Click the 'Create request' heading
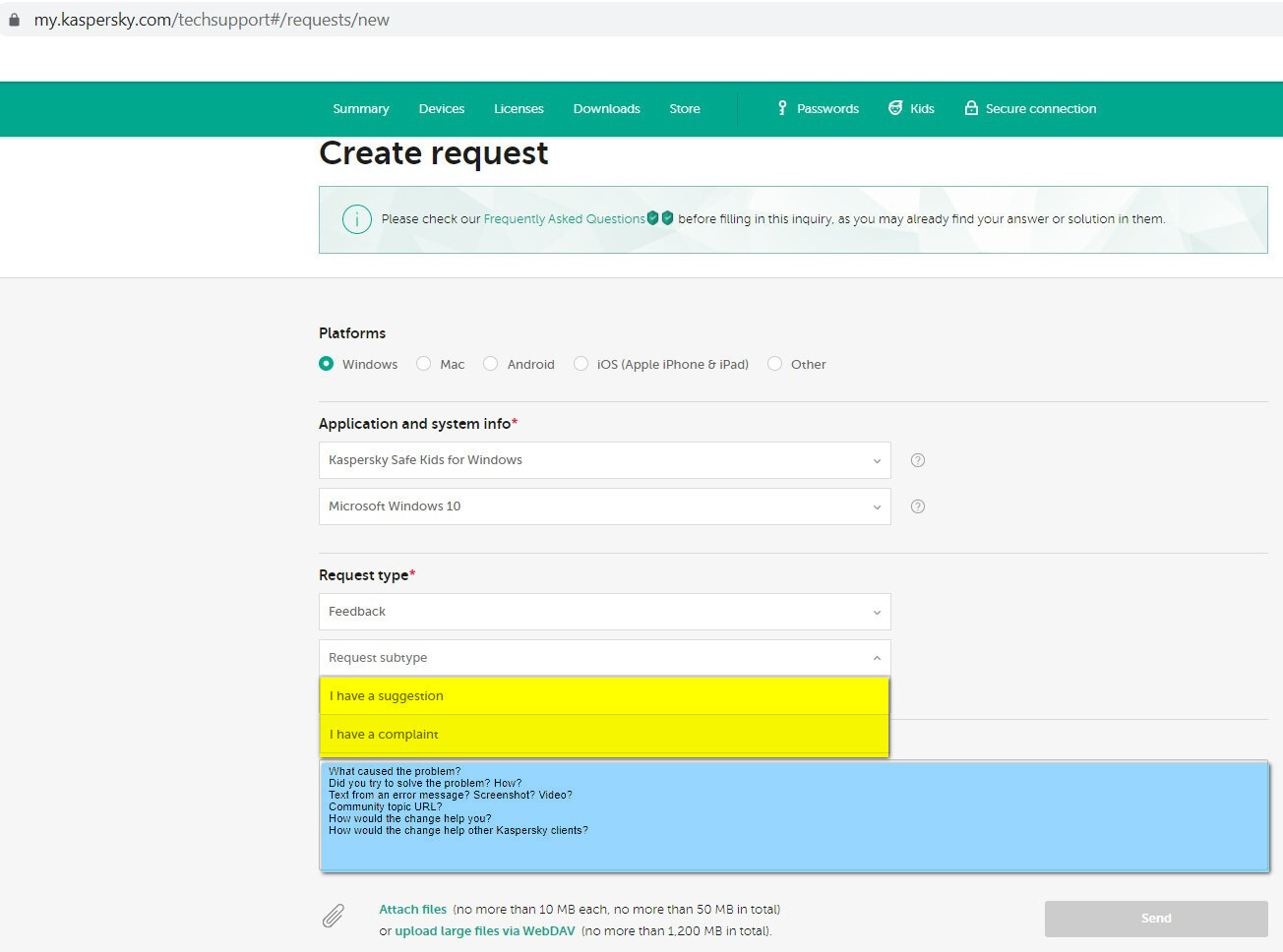Screen dimensions: 1283x952 434,153
